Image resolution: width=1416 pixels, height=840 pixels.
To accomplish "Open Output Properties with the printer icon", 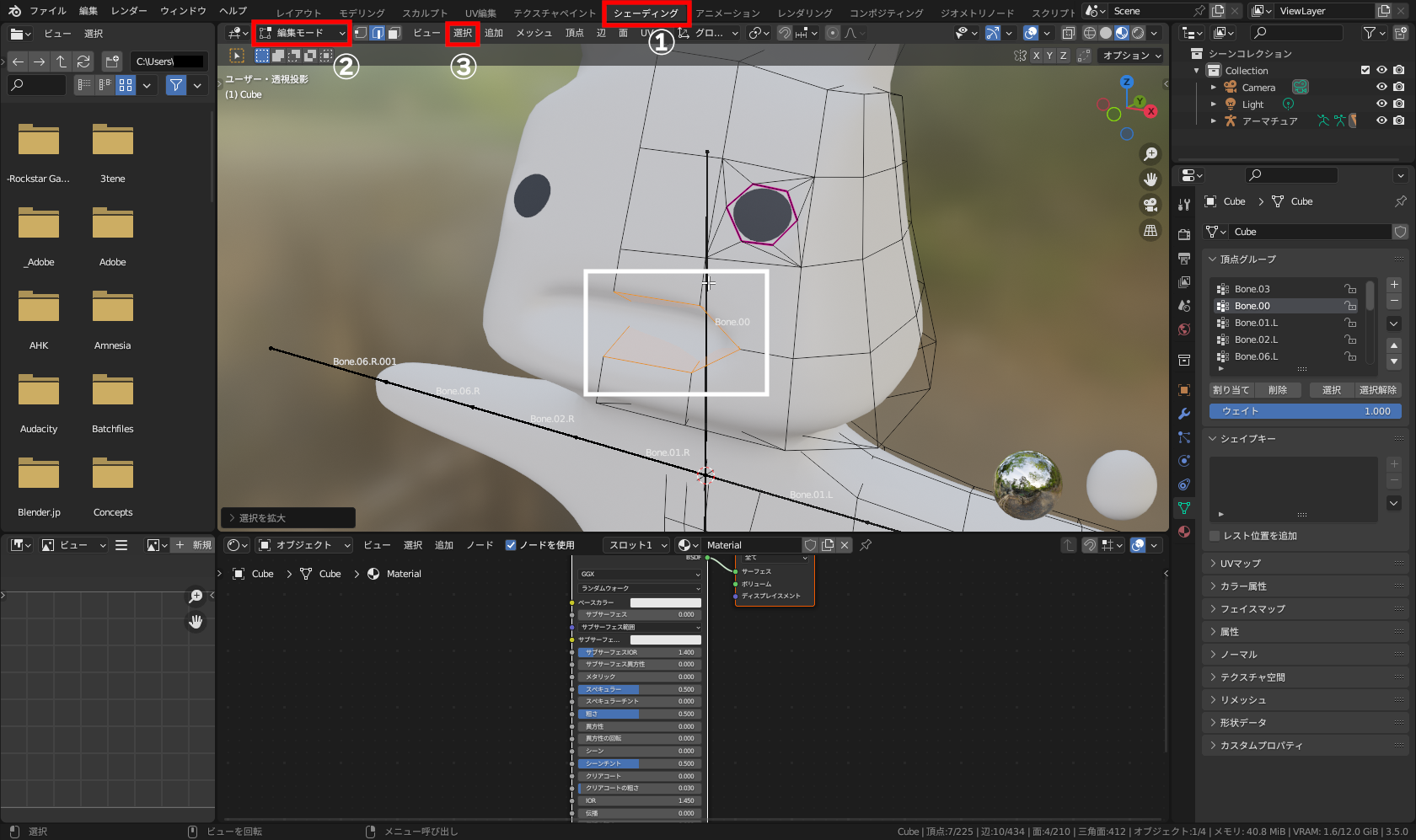I will click(1184, 258).
